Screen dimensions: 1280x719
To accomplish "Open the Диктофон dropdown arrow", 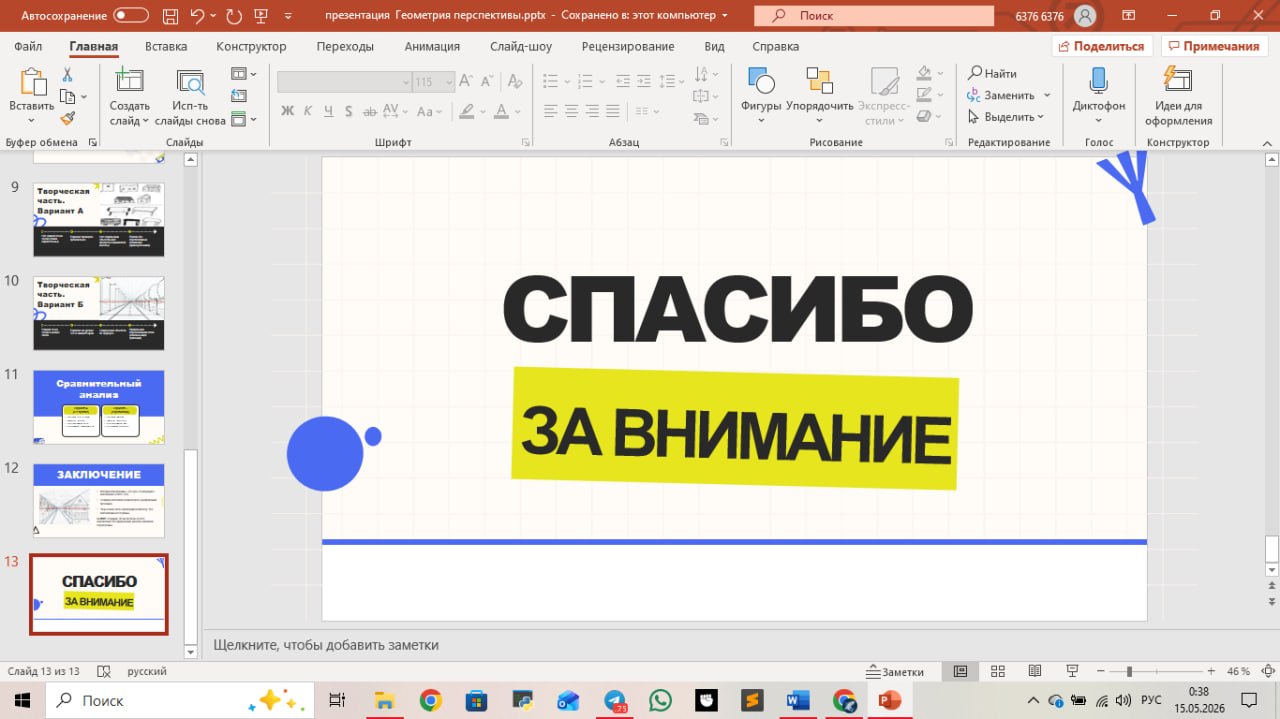I will pyautogui.click(x=1099, y=121).
